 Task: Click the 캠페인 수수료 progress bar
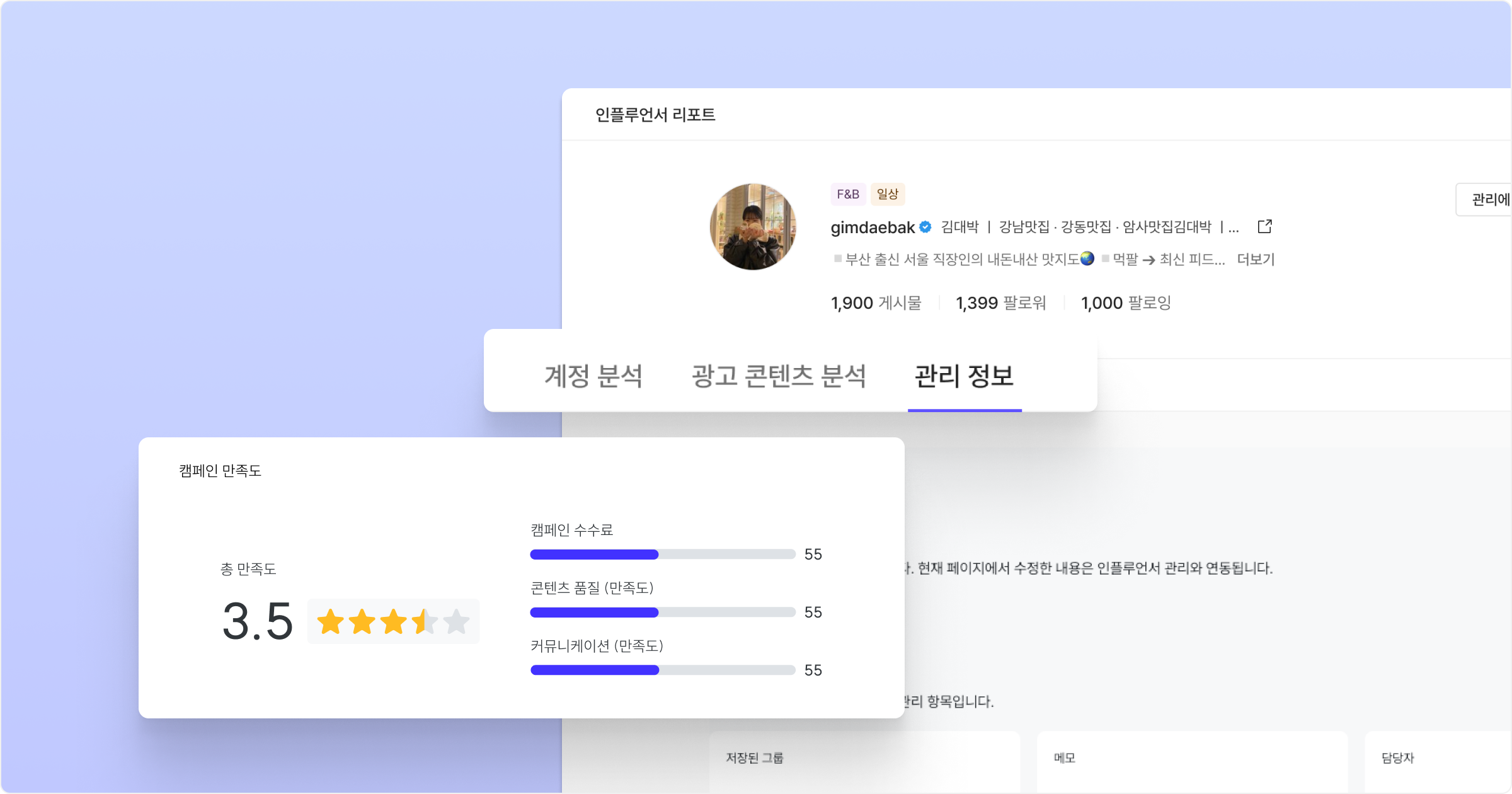[662, 555]
